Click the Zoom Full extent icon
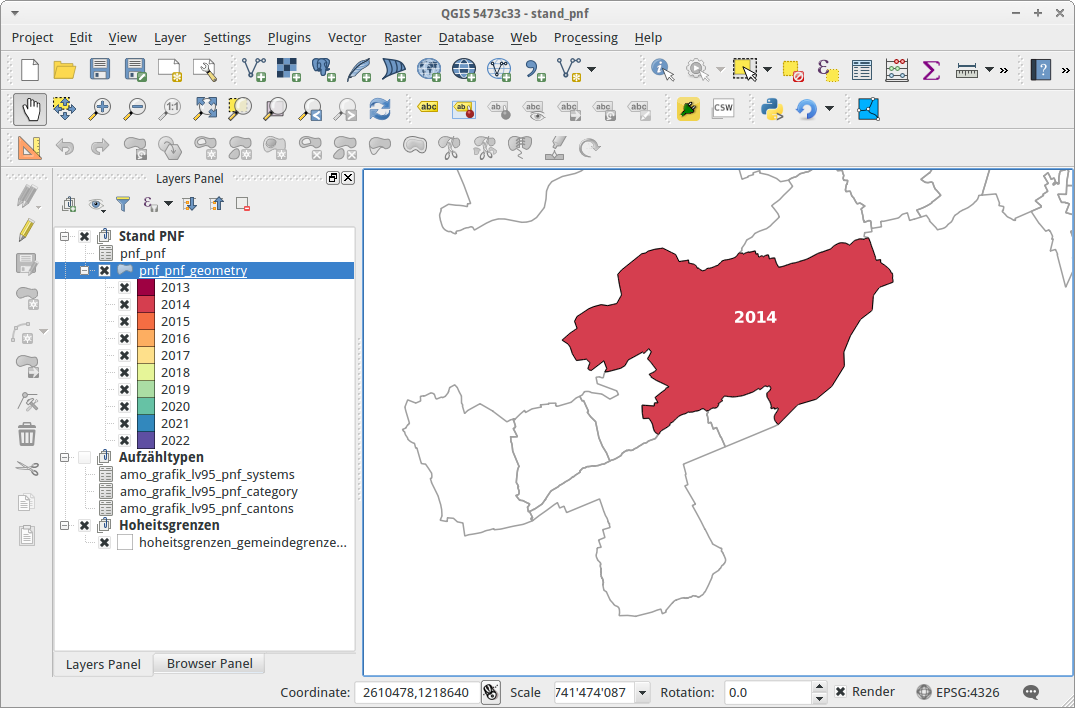The height and width of the screenshot is (708, 1075). click(206, 109)
